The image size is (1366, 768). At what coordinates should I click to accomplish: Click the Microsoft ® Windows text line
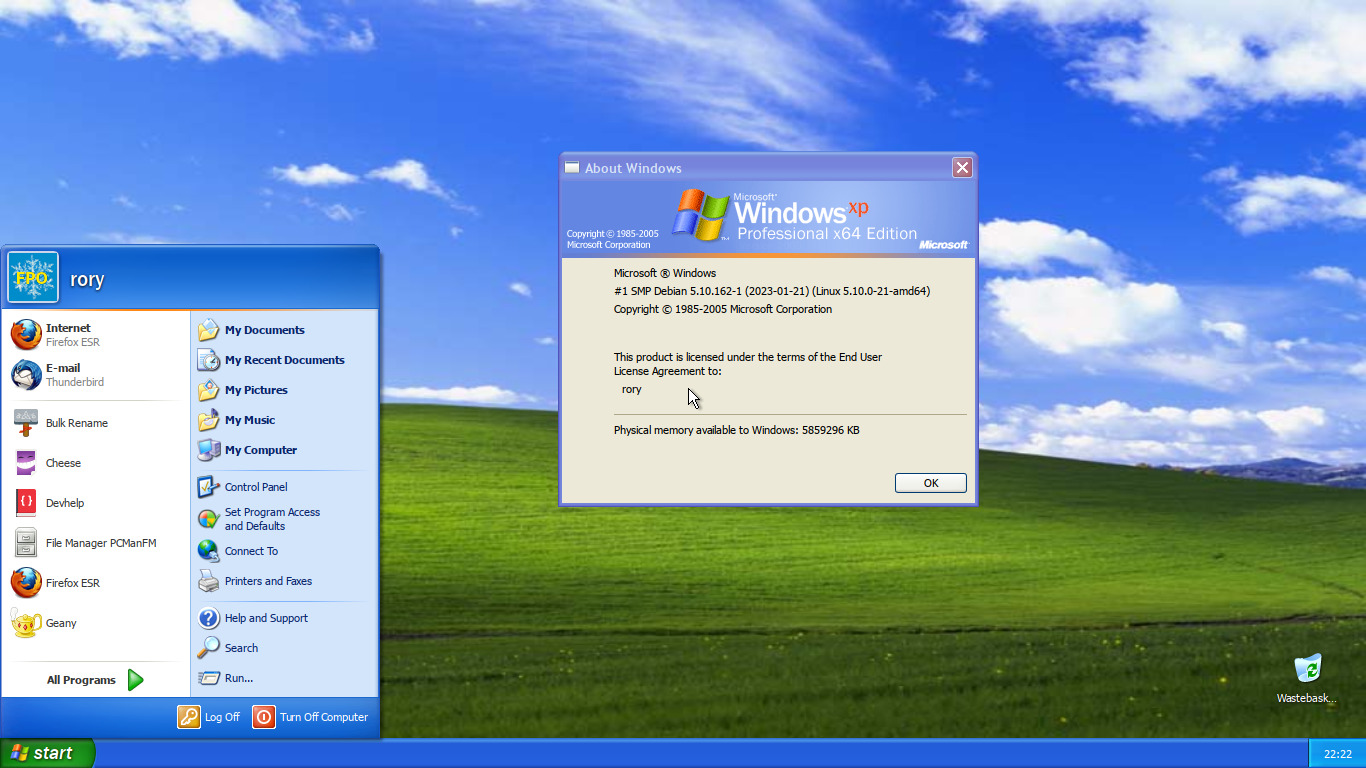pyautogui.click(x=665, y=273)
